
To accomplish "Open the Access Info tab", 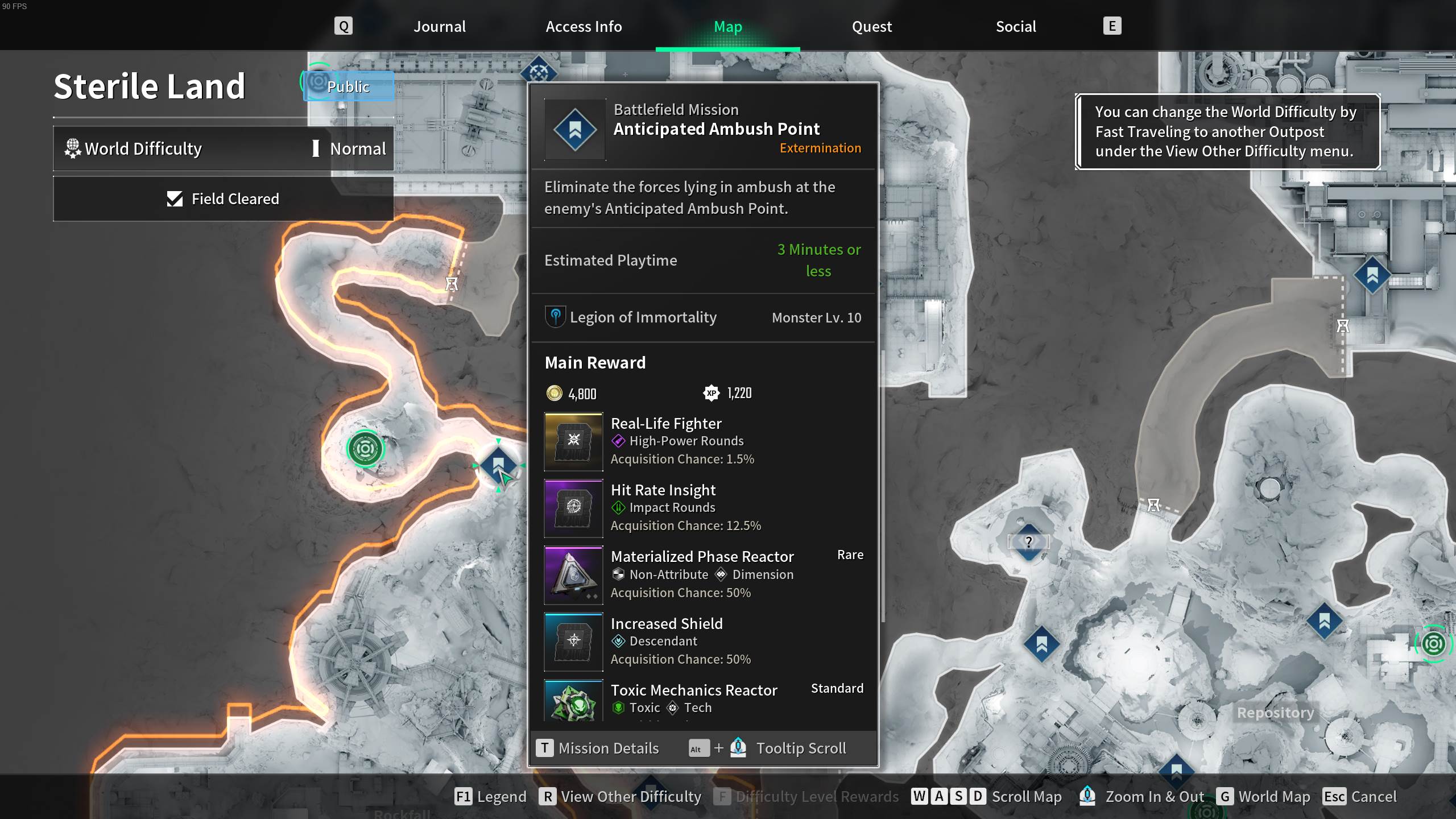I will [x=584, y=26].
